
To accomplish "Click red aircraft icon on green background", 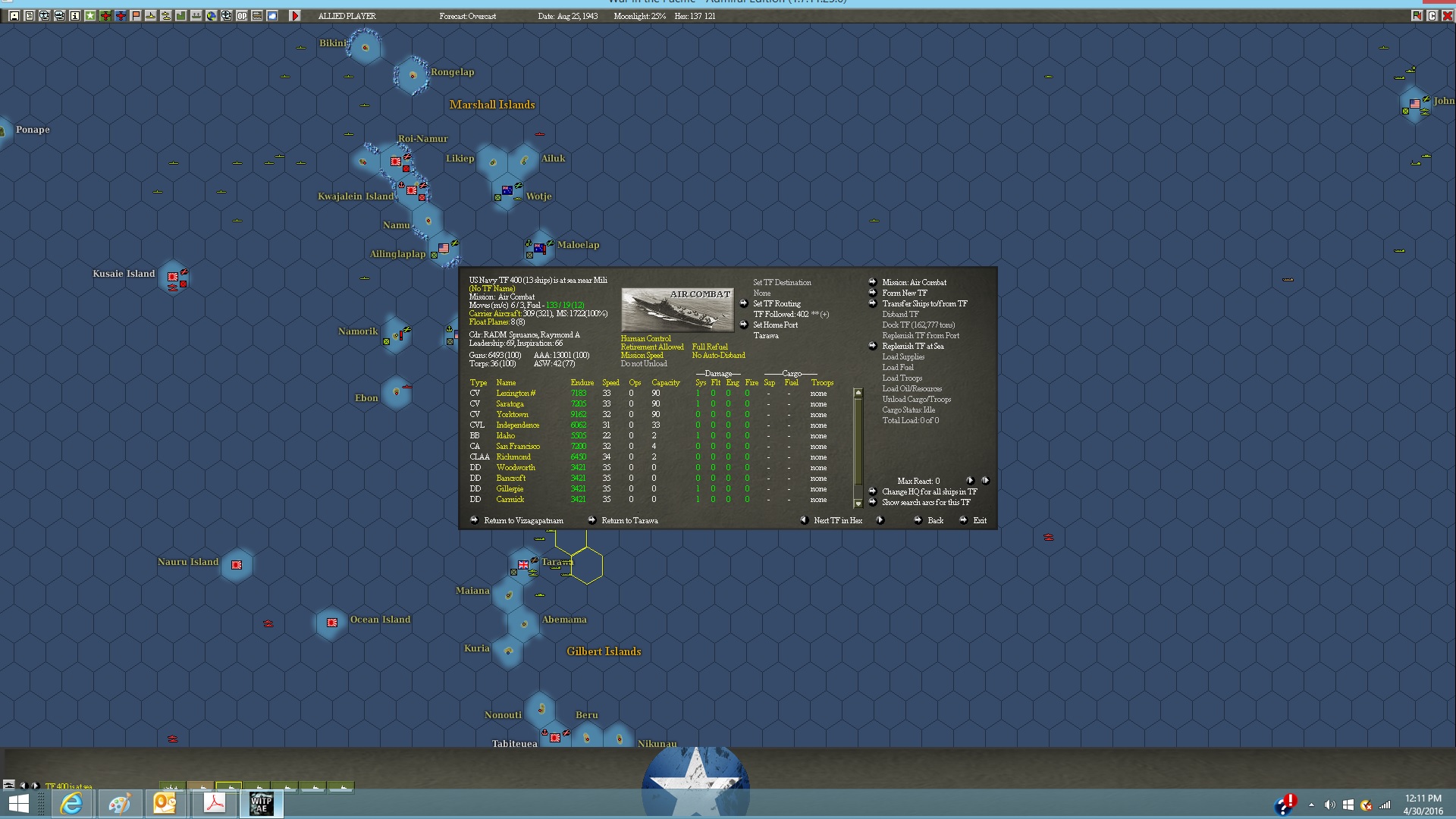I will click(105, 16).
